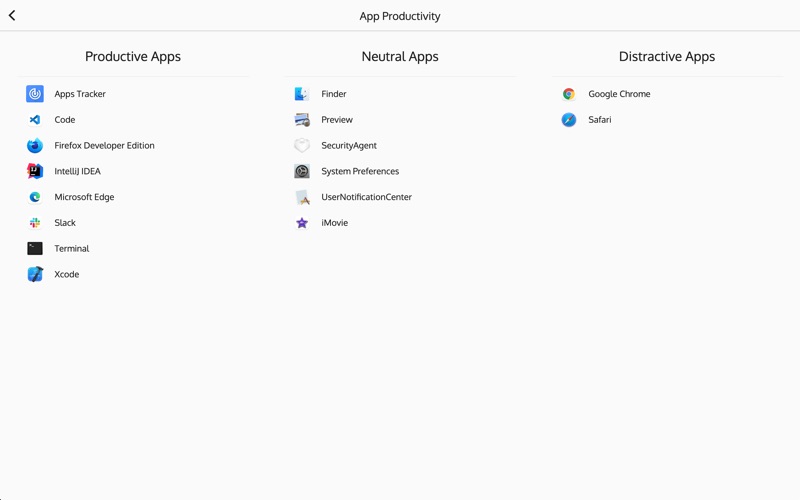Select the Neutral Apps heading

tap(400, 57)
